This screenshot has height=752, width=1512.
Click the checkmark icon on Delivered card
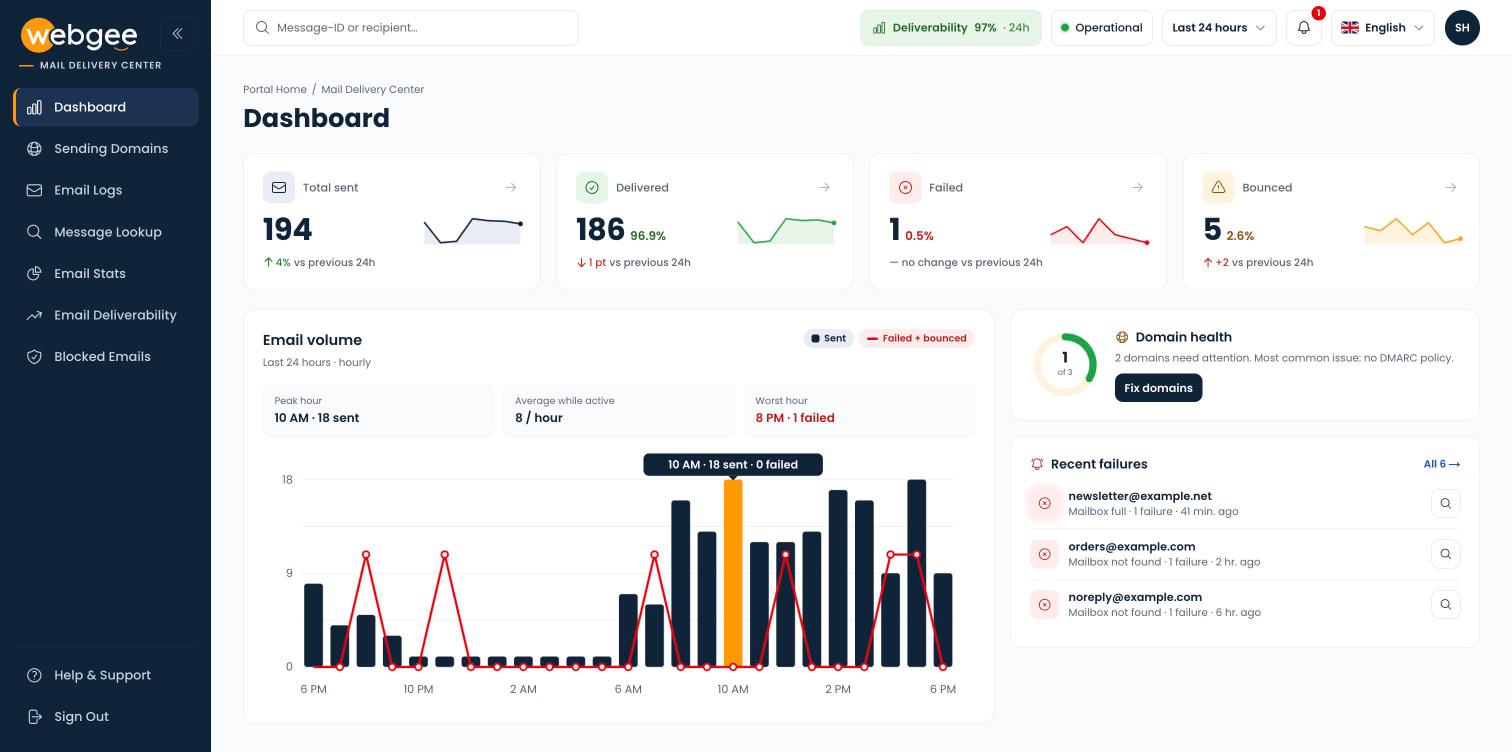click(x=592, y=187)
